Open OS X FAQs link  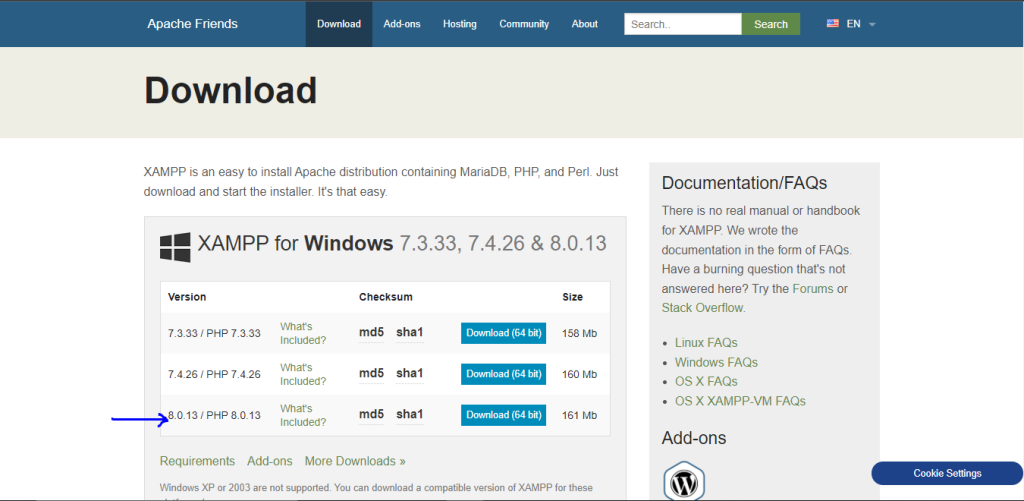point(706,381)
